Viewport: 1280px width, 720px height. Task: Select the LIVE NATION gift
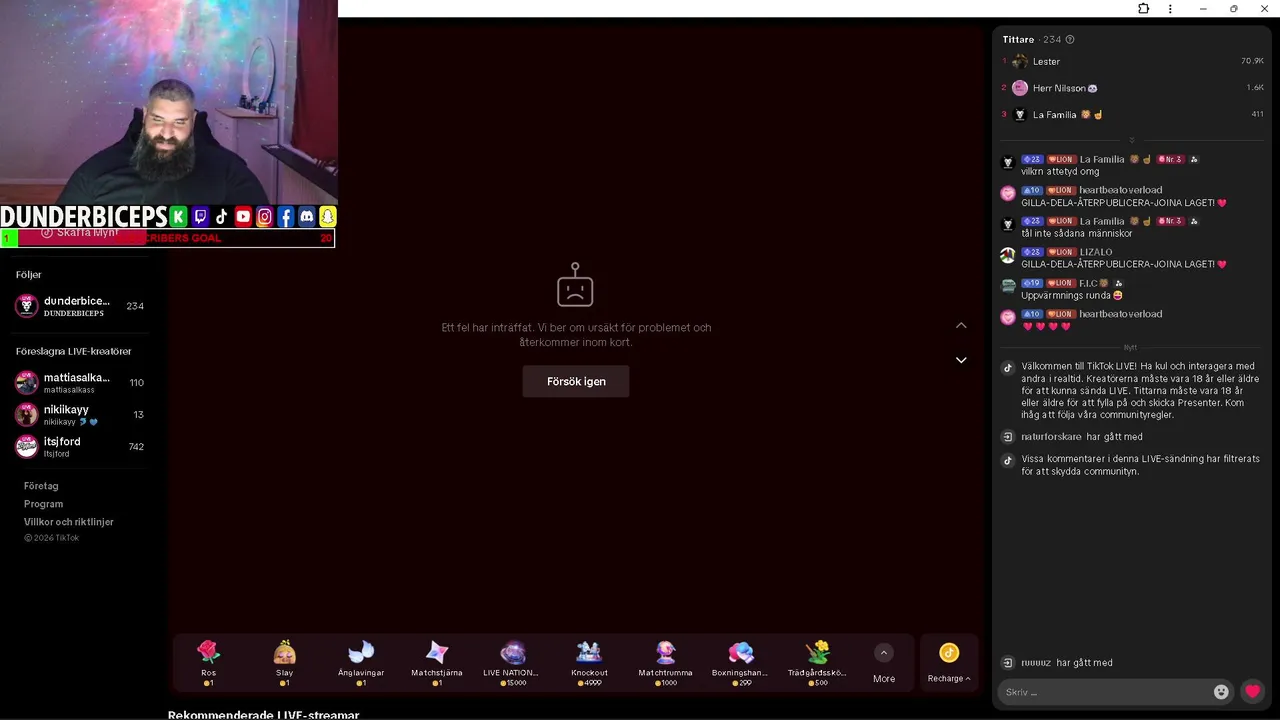click(x=513, y=663)
